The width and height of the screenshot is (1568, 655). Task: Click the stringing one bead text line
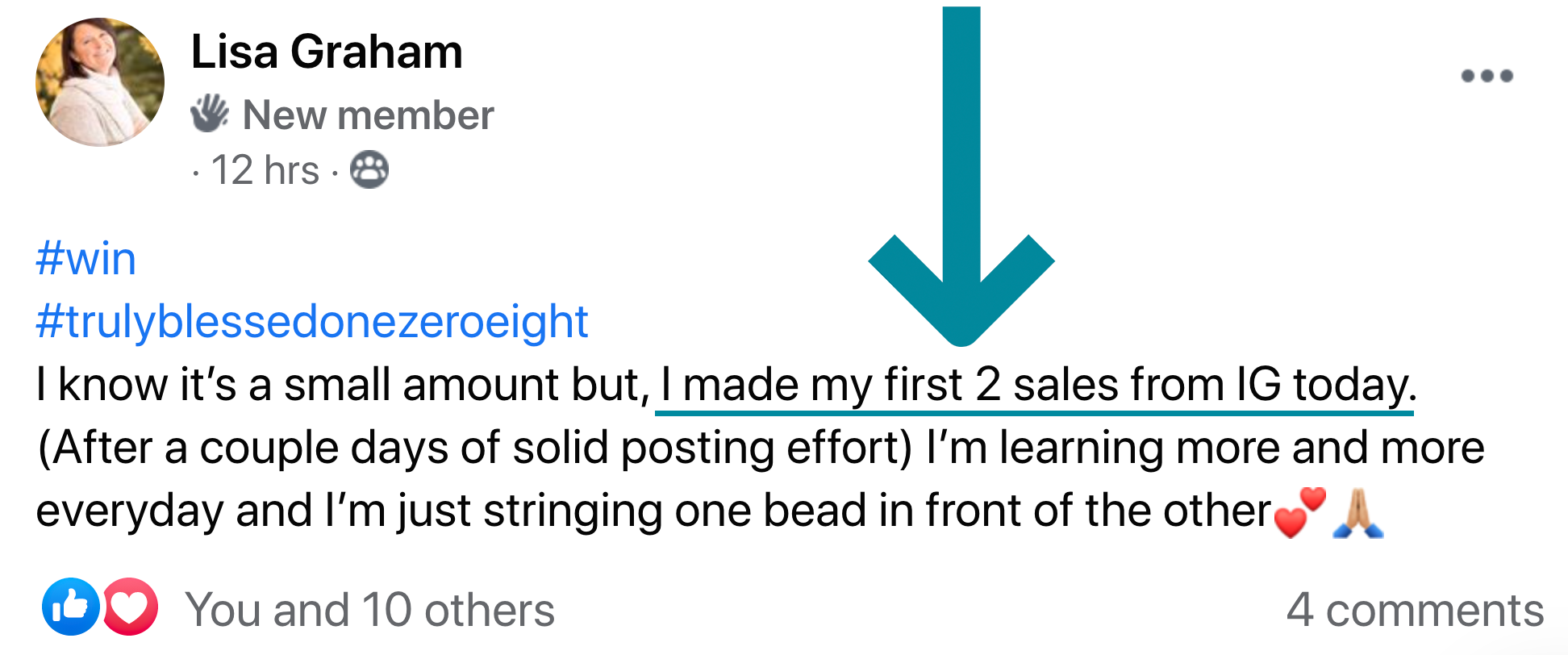(x=653, y=511)
